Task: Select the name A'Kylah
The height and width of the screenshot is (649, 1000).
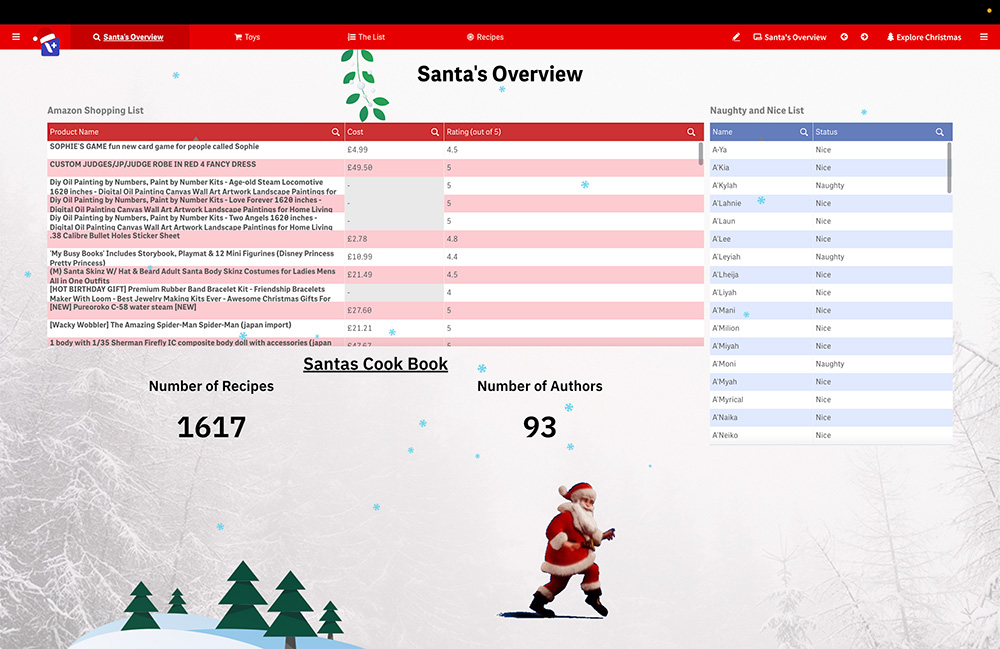Action: tap(761, 186)
